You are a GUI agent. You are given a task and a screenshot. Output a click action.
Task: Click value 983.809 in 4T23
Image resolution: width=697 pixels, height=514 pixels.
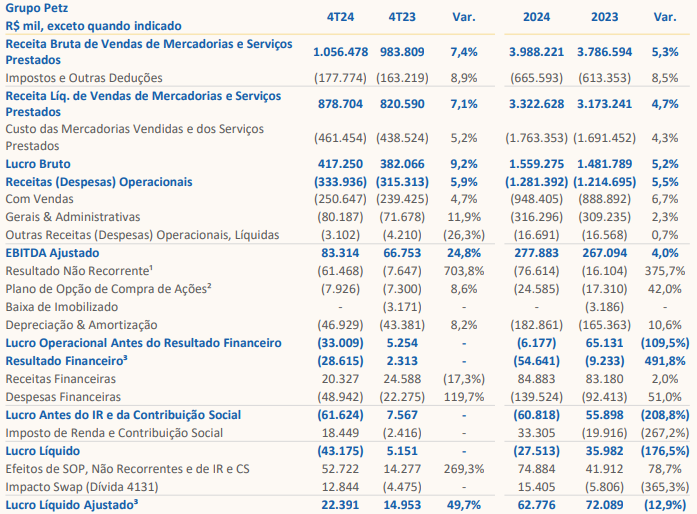402,52
